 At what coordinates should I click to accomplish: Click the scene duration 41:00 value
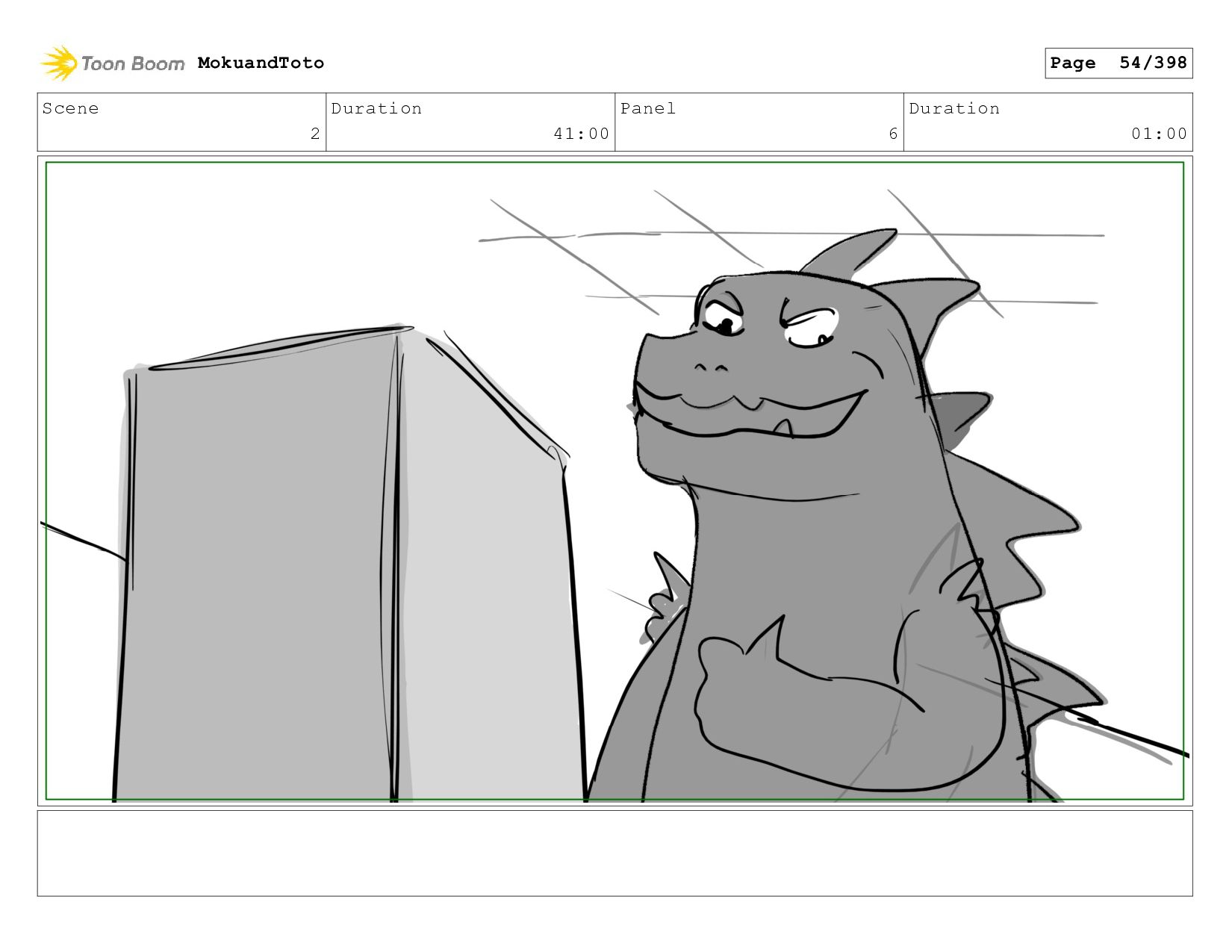(x=581, y=134)
